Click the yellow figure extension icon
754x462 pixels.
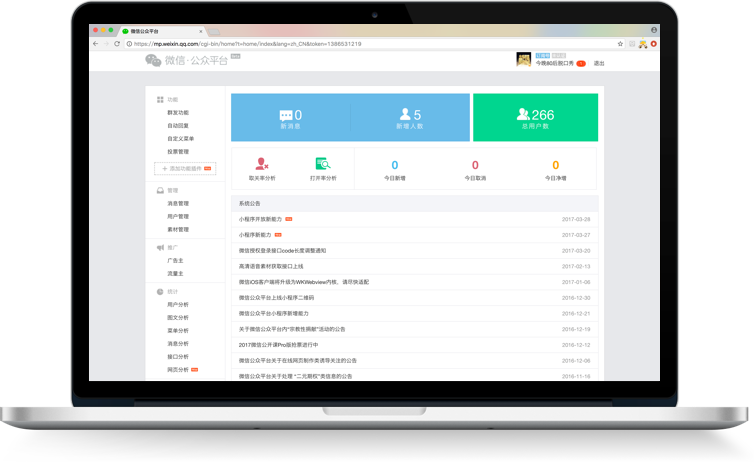pyautogui.click(x=643, y=44)
